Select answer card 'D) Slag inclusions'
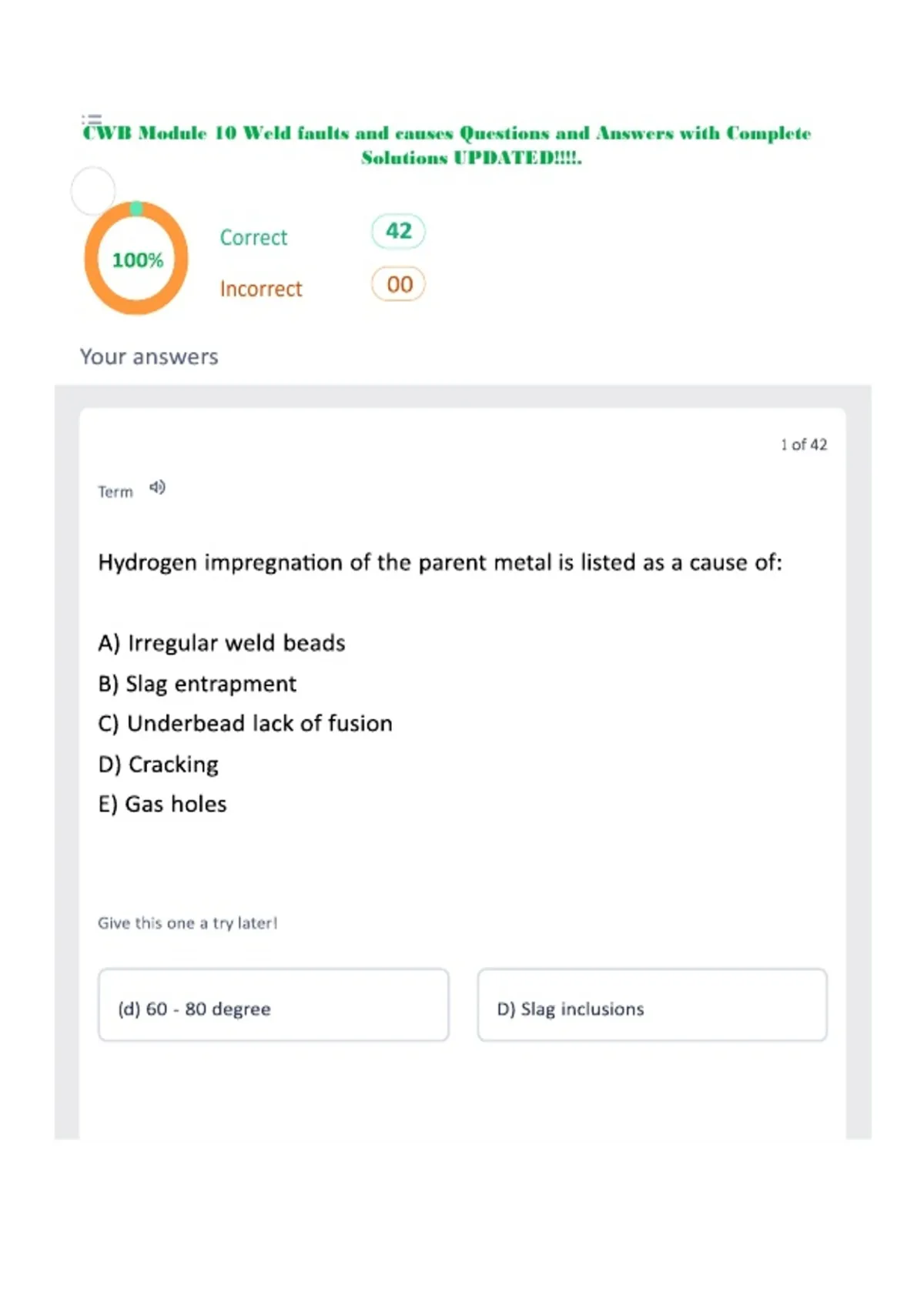 point(652,1005)
